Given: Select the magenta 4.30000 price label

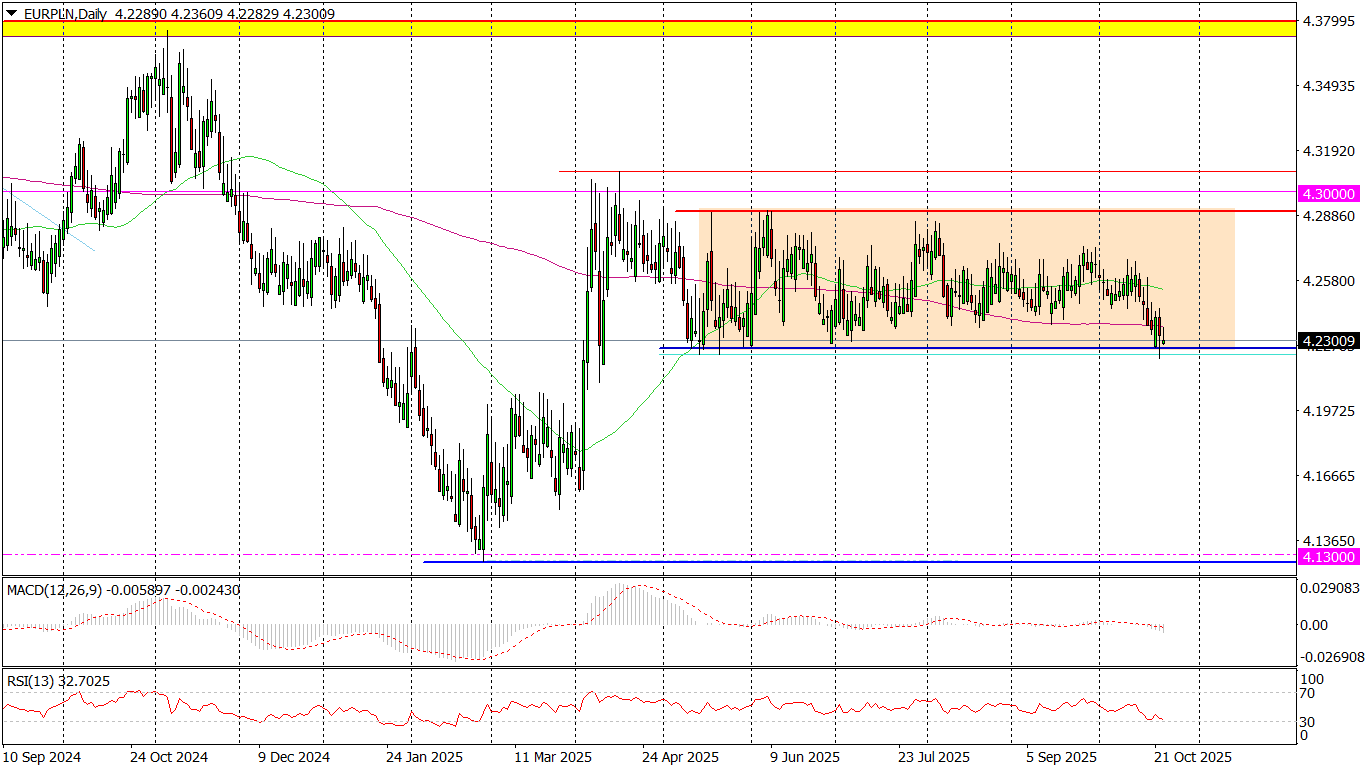Looking at the screenshot, I should pyautogui.click(x=1329, y=193).
